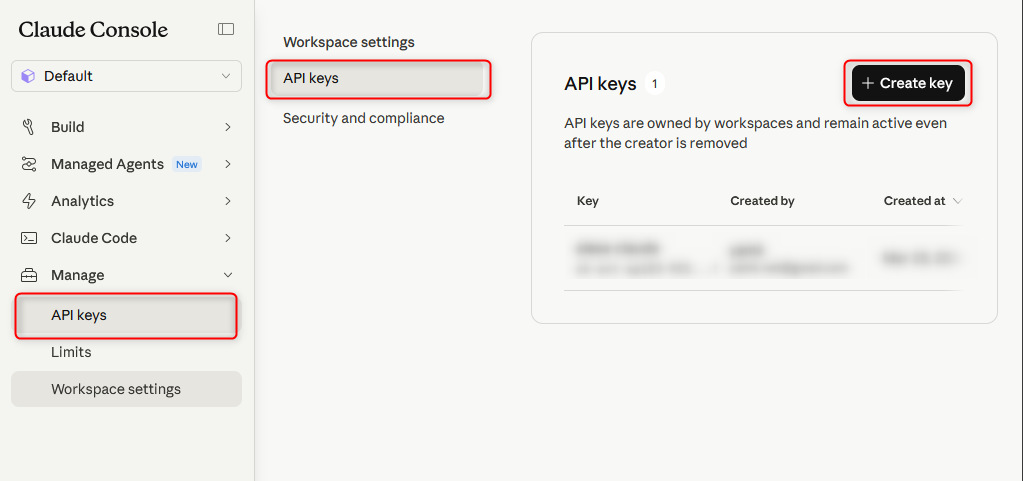The image size is (1023, 481).
Task: Click the plus icon on Create key
Action: [868, 83]
